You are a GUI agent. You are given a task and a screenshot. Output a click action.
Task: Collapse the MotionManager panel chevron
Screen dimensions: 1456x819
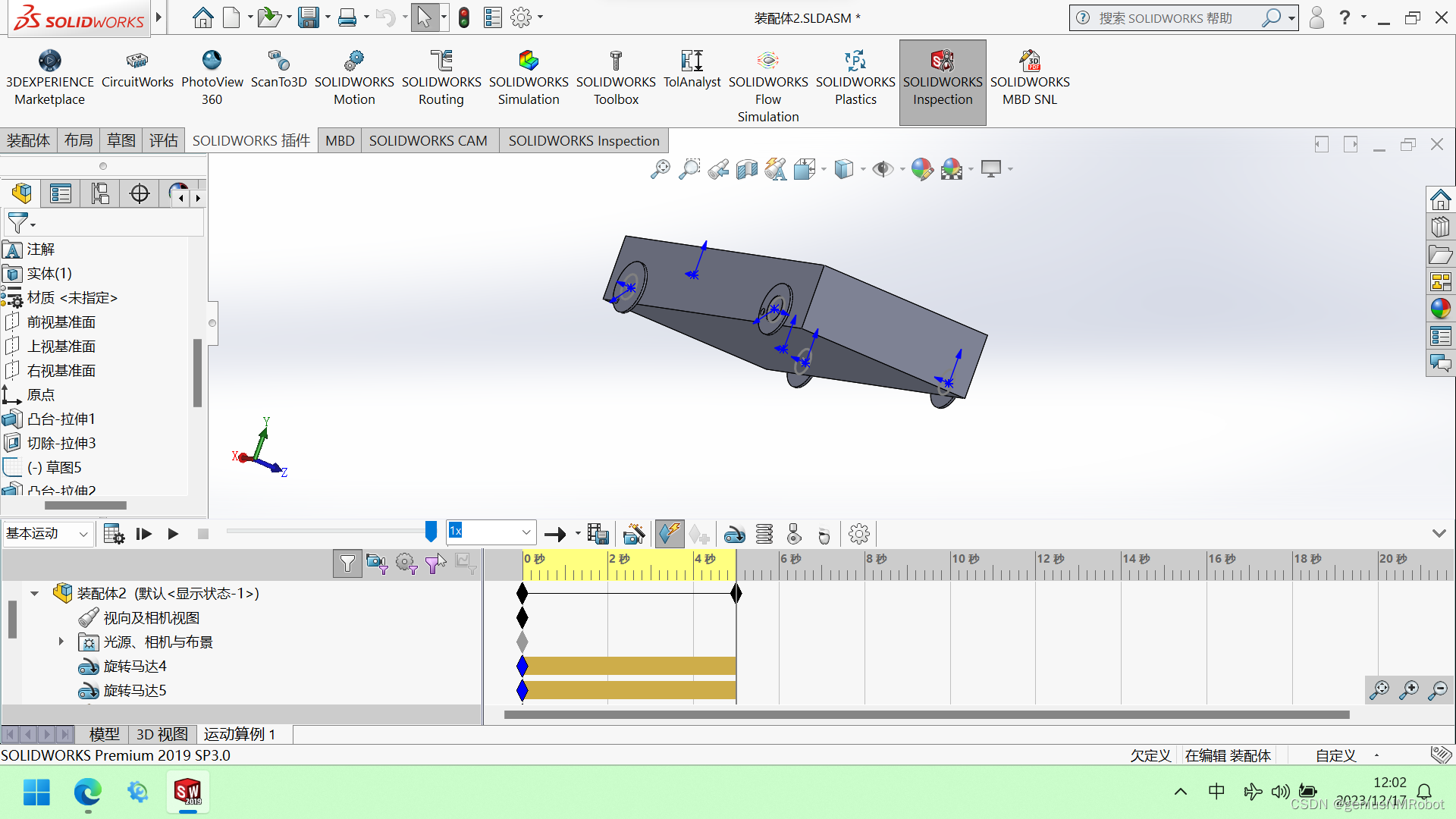pos(1439,533)
